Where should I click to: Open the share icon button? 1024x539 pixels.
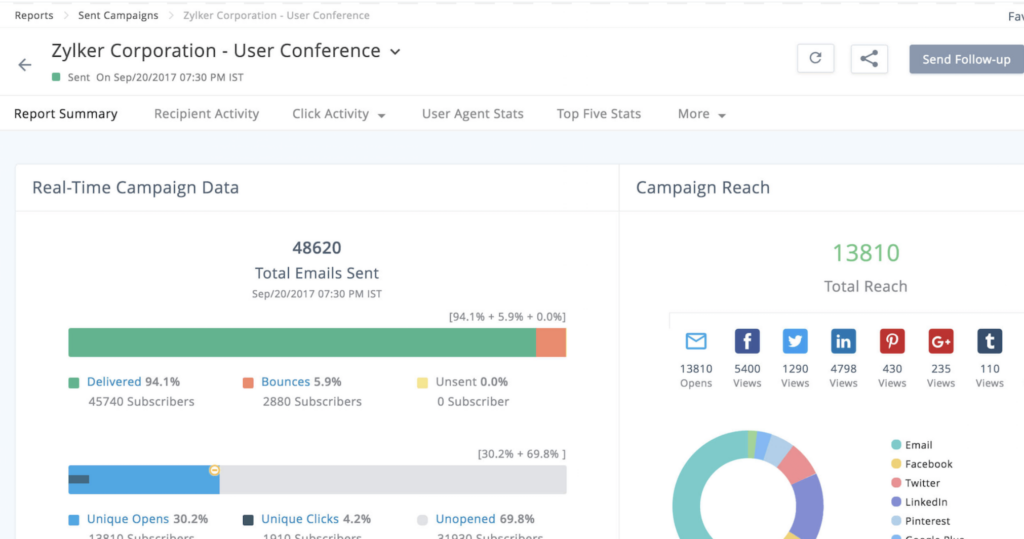pos(869,58)
